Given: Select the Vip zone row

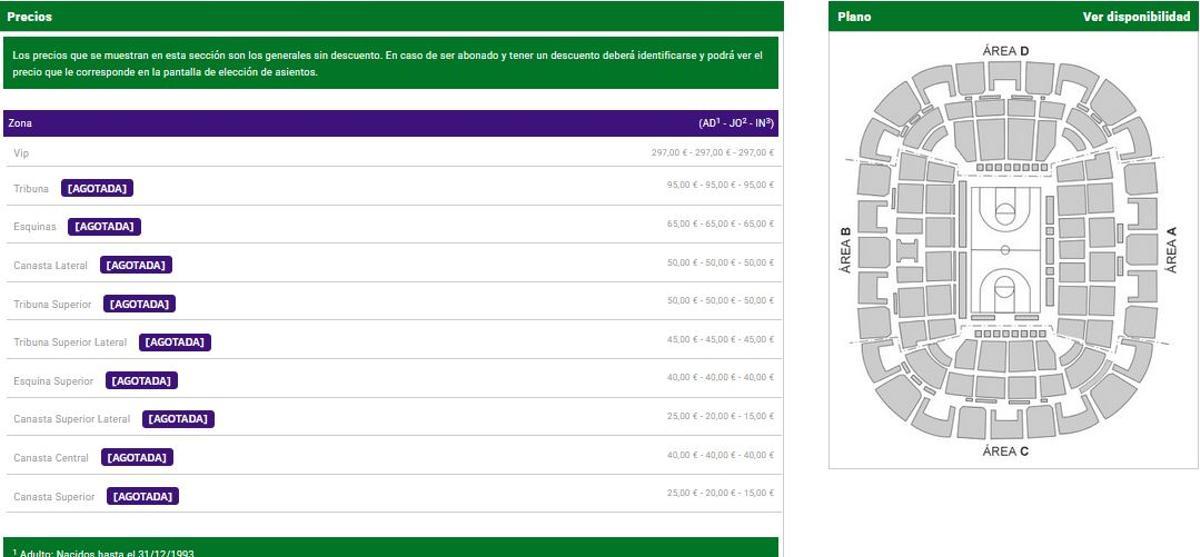Looking at the screenshot, I should pos(391,153).
